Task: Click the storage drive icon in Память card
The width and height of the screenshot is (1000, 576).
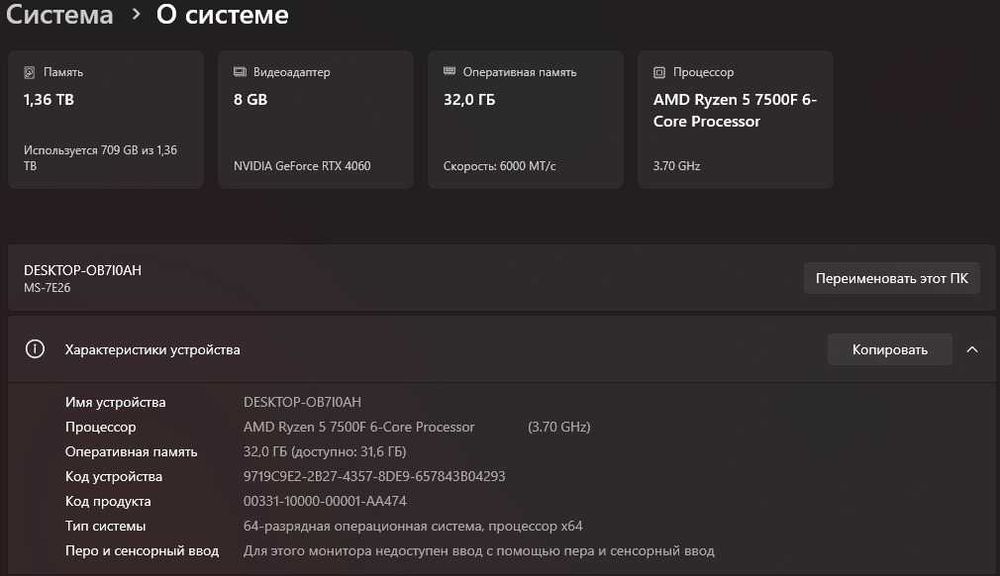Action: [x=30, y=72]
